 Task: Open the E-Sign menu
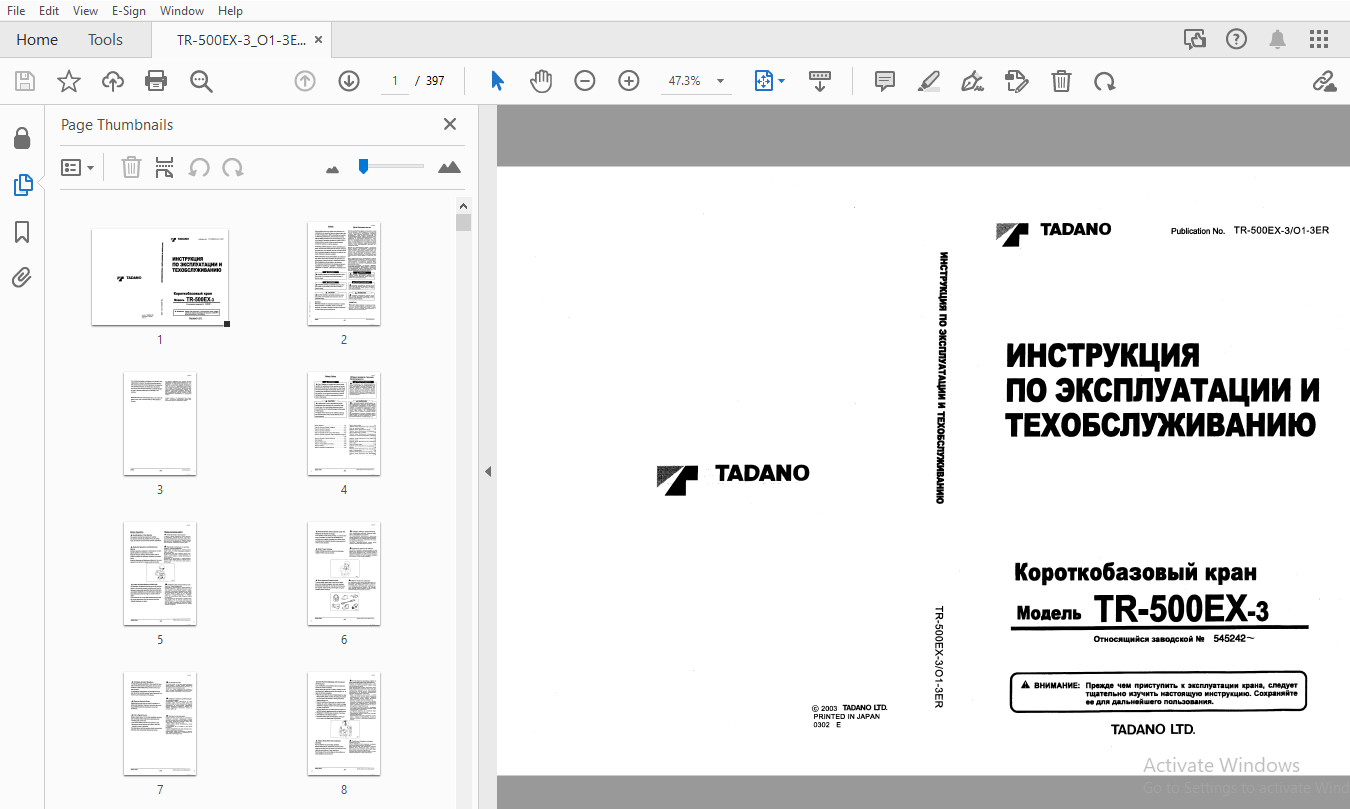coord(129,11)
